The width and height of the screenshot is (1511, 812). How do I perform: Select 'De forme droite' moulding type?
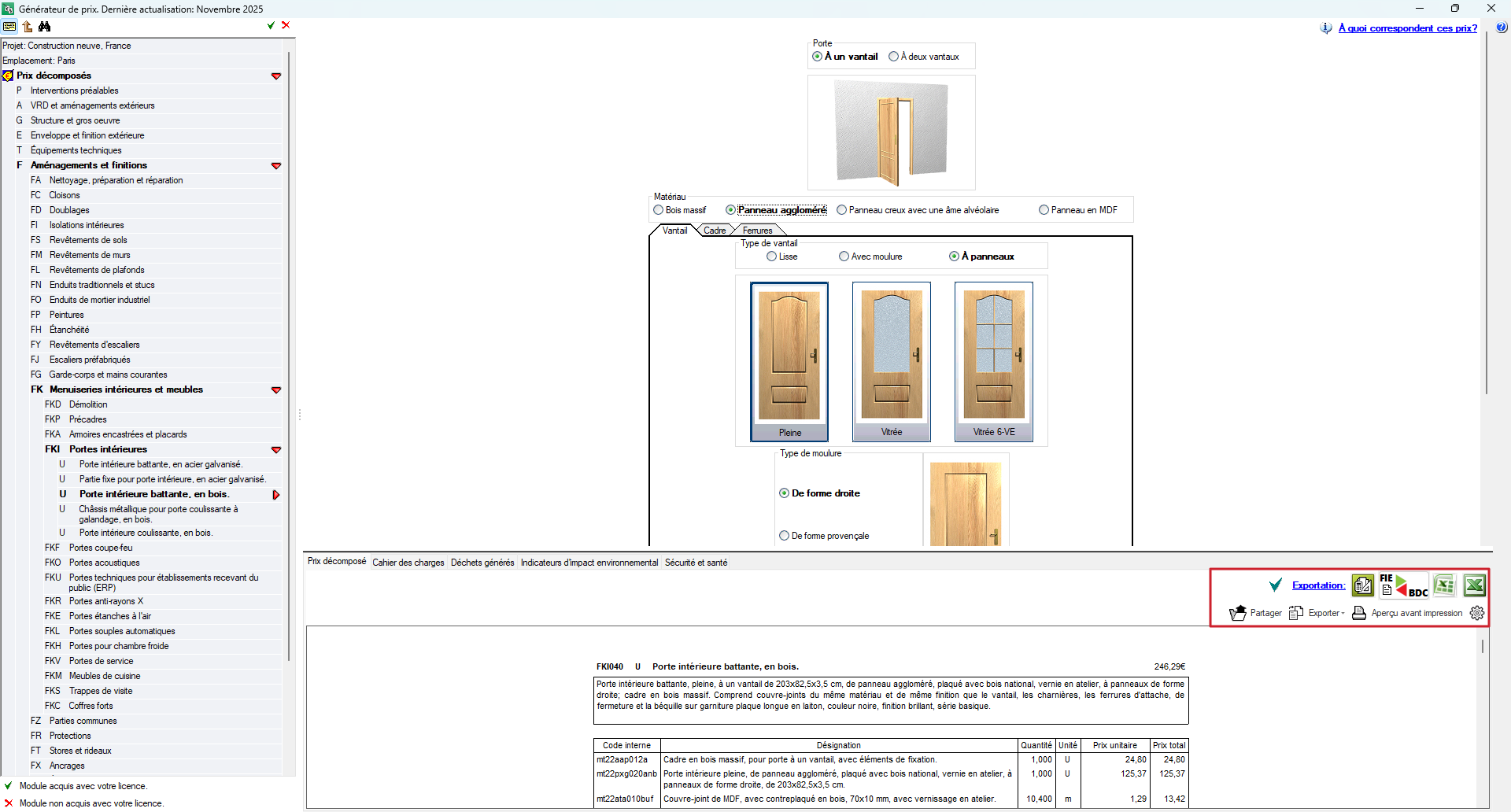819,493
